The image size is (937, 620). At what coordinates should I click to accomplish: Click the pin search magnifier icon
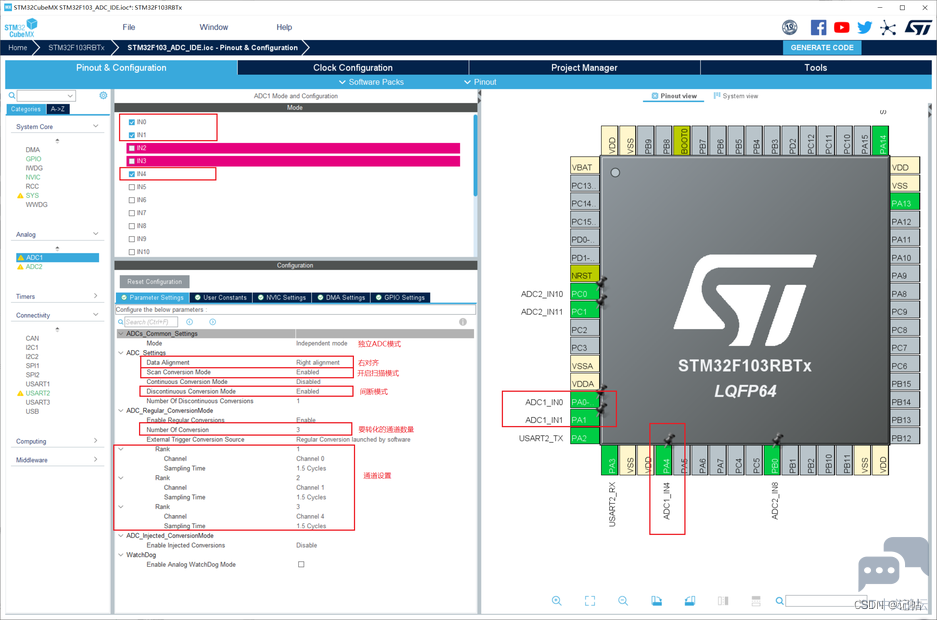coord(779,601)
